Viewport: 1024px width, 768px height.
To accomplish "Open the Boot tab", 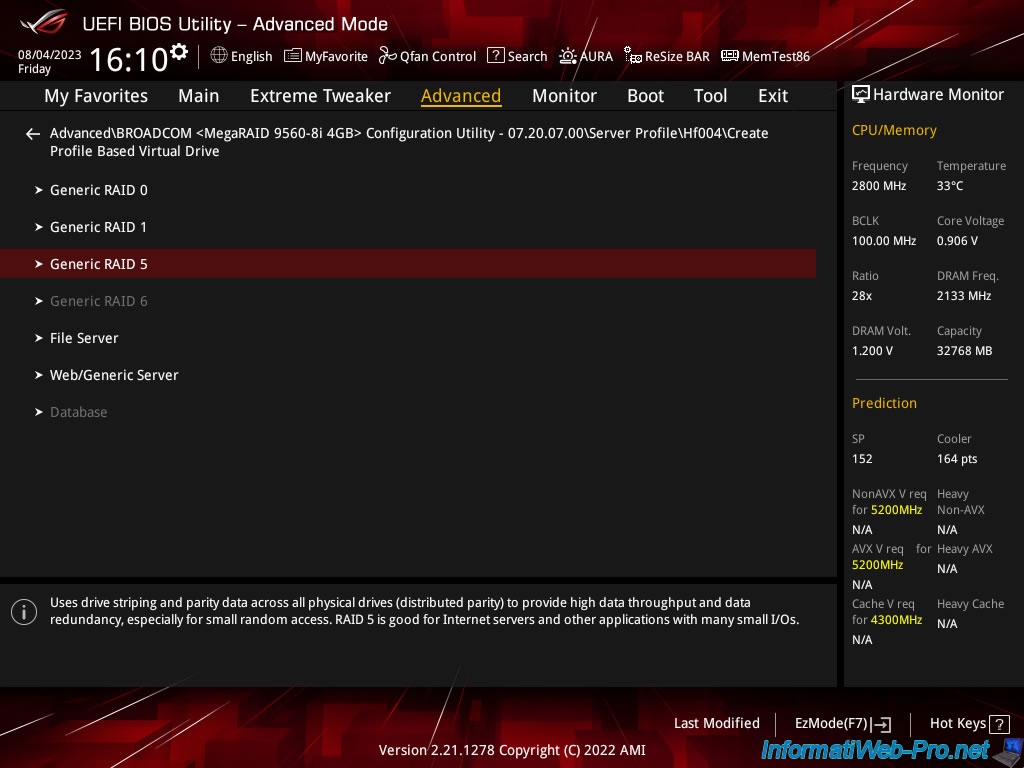I will point(645,96).
